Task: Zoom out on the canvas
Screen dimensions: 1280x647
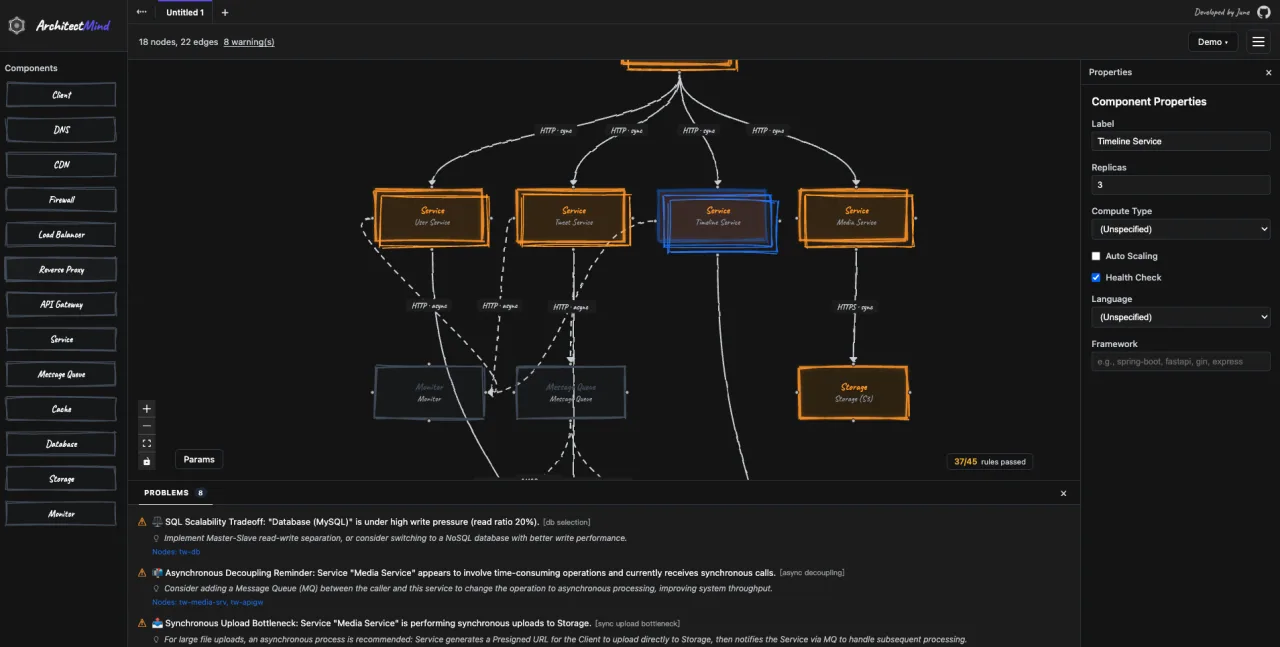Action: [147, 426]
